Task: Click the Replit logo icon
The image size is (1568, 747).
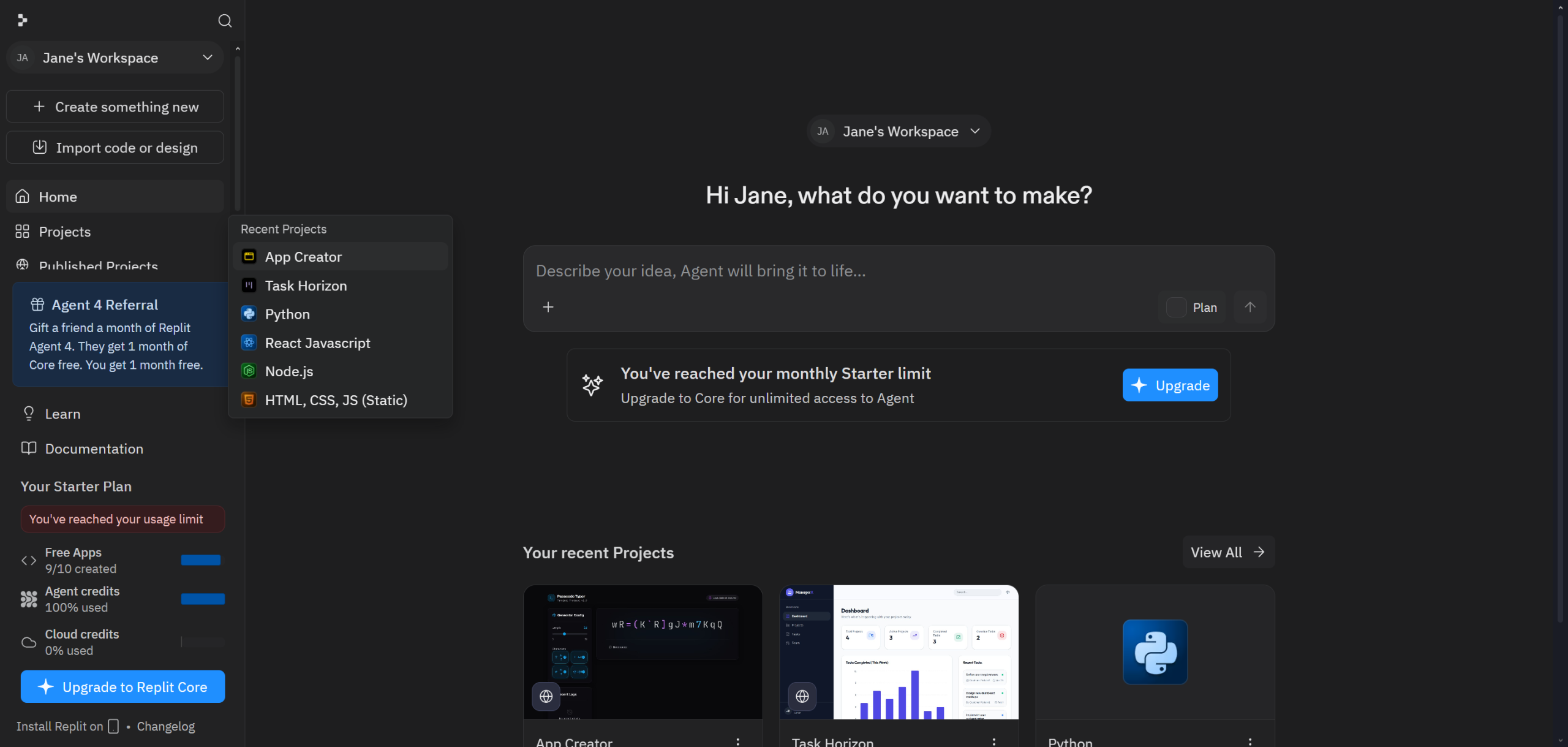Action: pos(22,21)
